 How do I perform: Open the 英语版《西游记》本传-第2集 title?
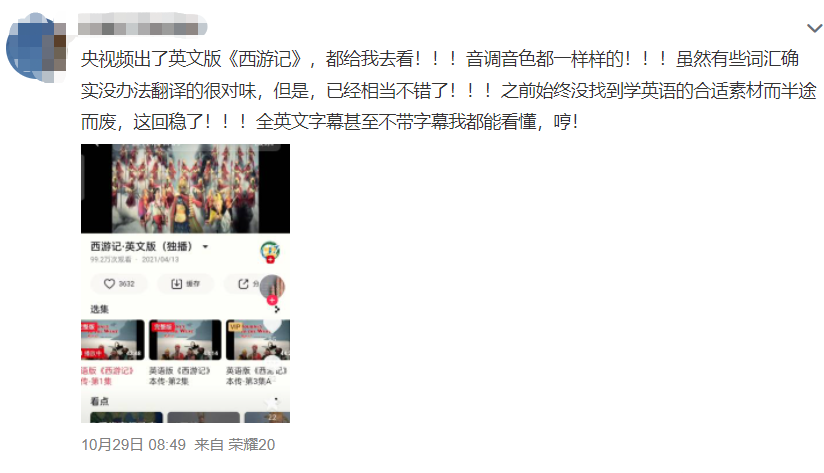pyautogui.click(x=180, y=376)
